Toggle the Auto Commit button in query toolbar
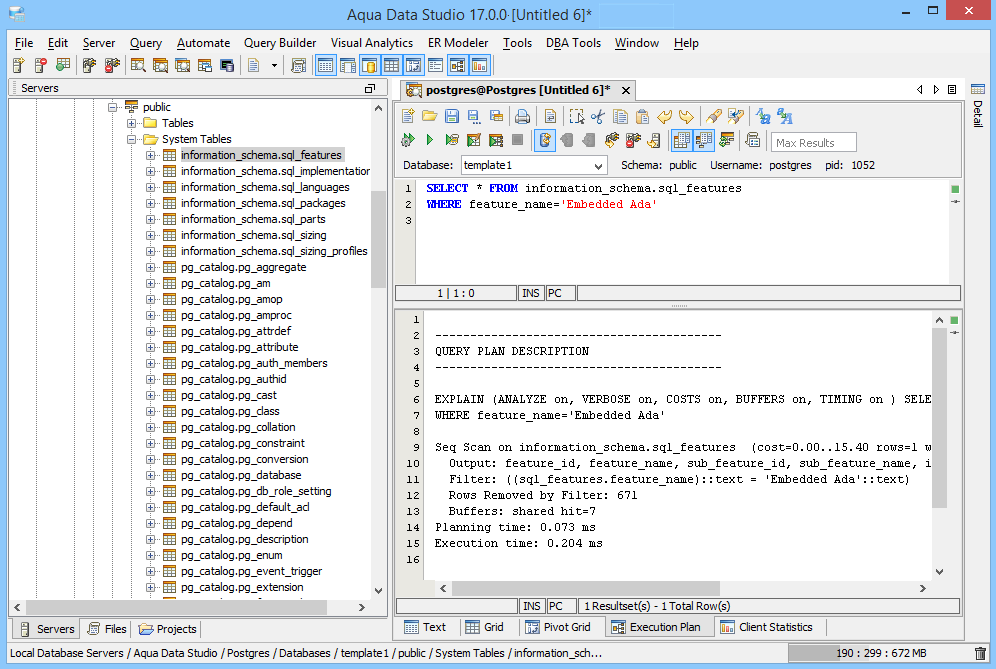This screenshot has height=669, width=996. [x=545, y=140]
